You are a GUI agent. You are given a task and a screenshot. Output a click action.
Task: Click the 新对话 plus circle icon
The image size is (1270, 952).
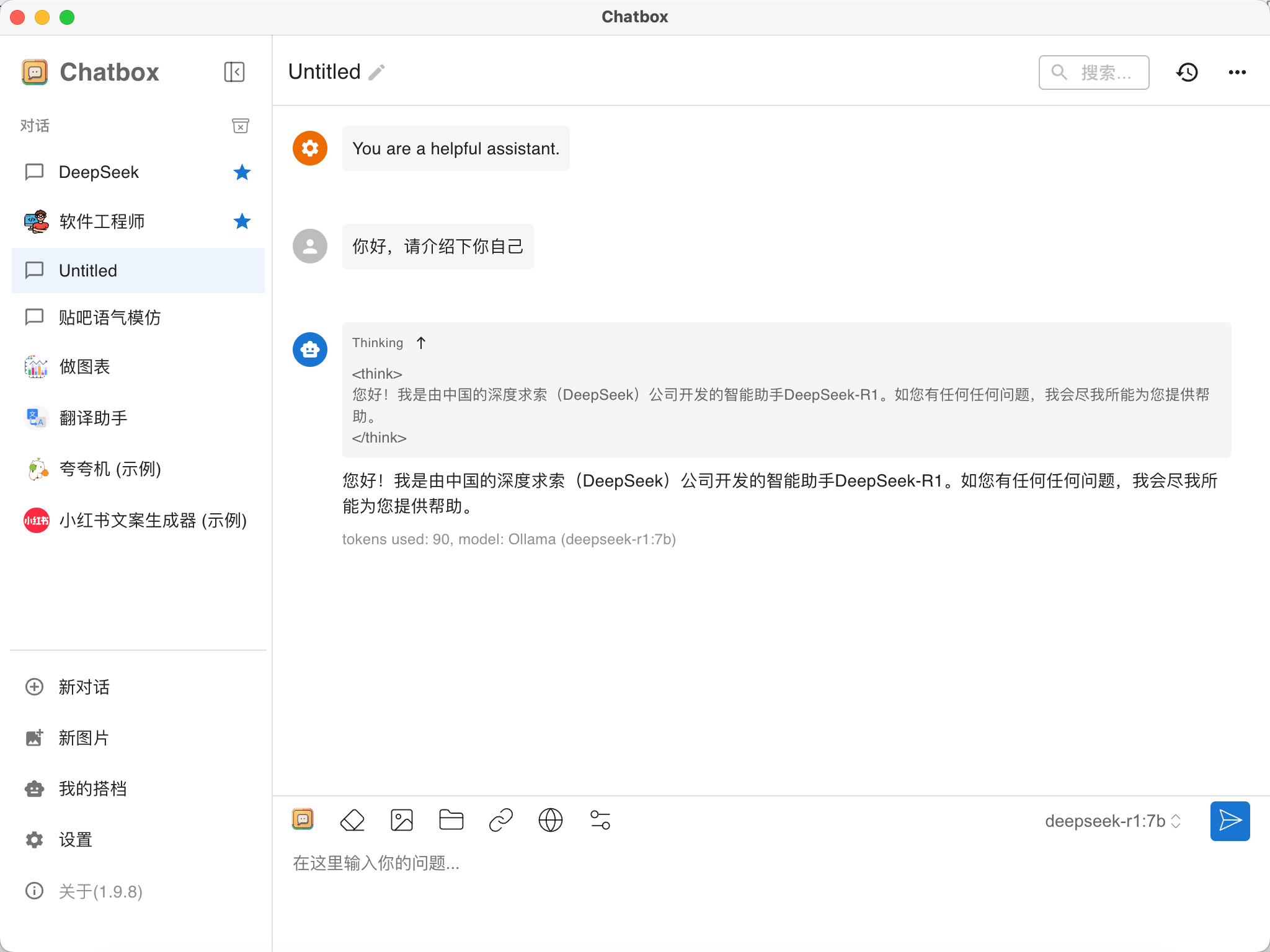coord(34,687)
